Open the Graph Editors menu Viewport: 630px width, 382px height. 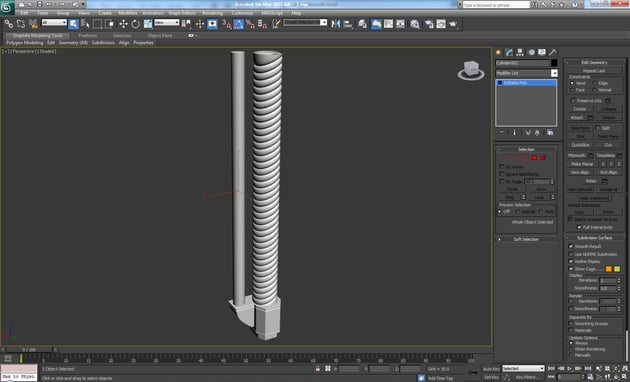pyautogui.click(x=182, y=13)
